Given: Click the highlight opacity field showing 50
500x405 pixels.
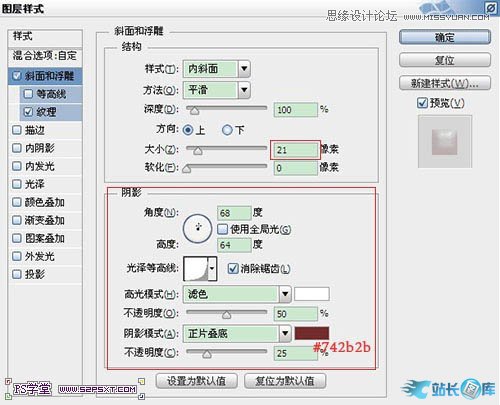Looking at the screenshot, I should 296,314.
